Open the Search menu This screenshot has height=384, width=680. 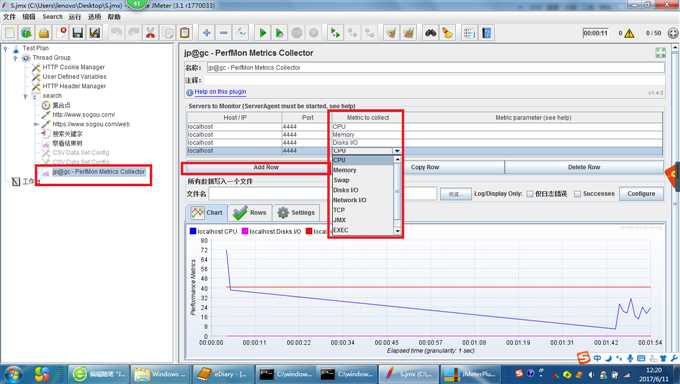(x=52, y=16)
